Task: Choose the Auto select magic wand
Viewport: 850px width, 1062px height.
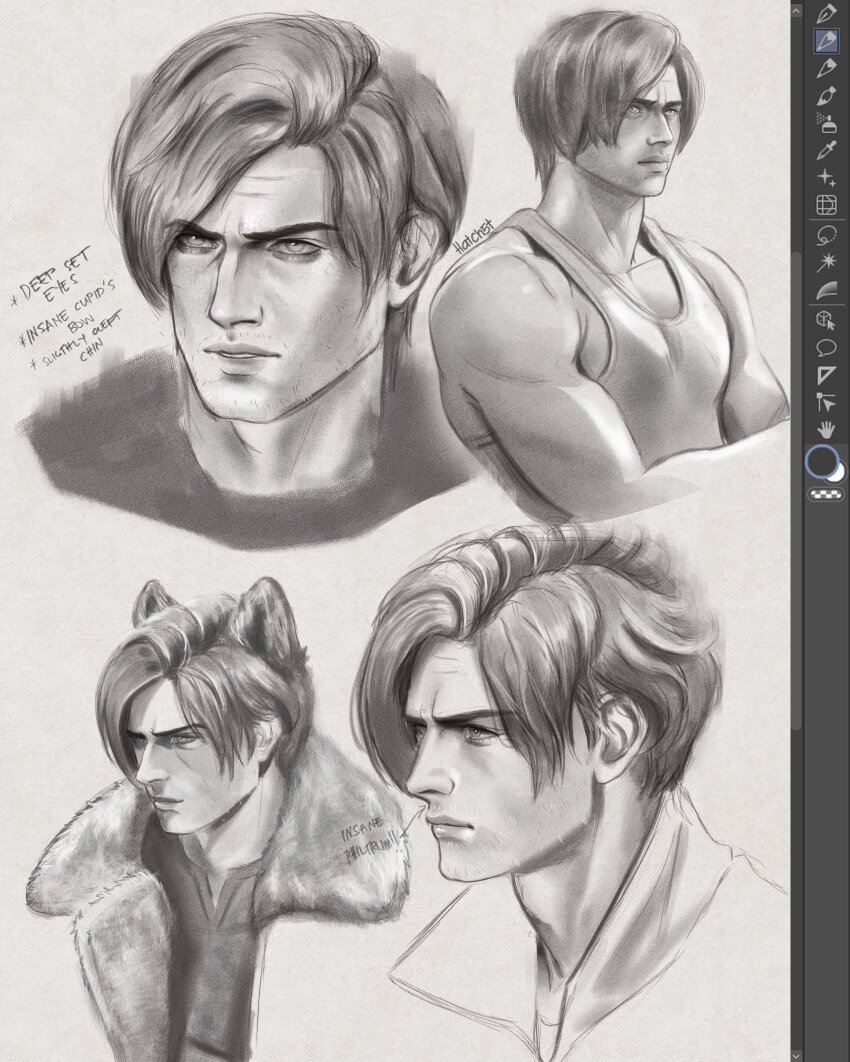Action: pyautogui.click(x=826, y=263)
